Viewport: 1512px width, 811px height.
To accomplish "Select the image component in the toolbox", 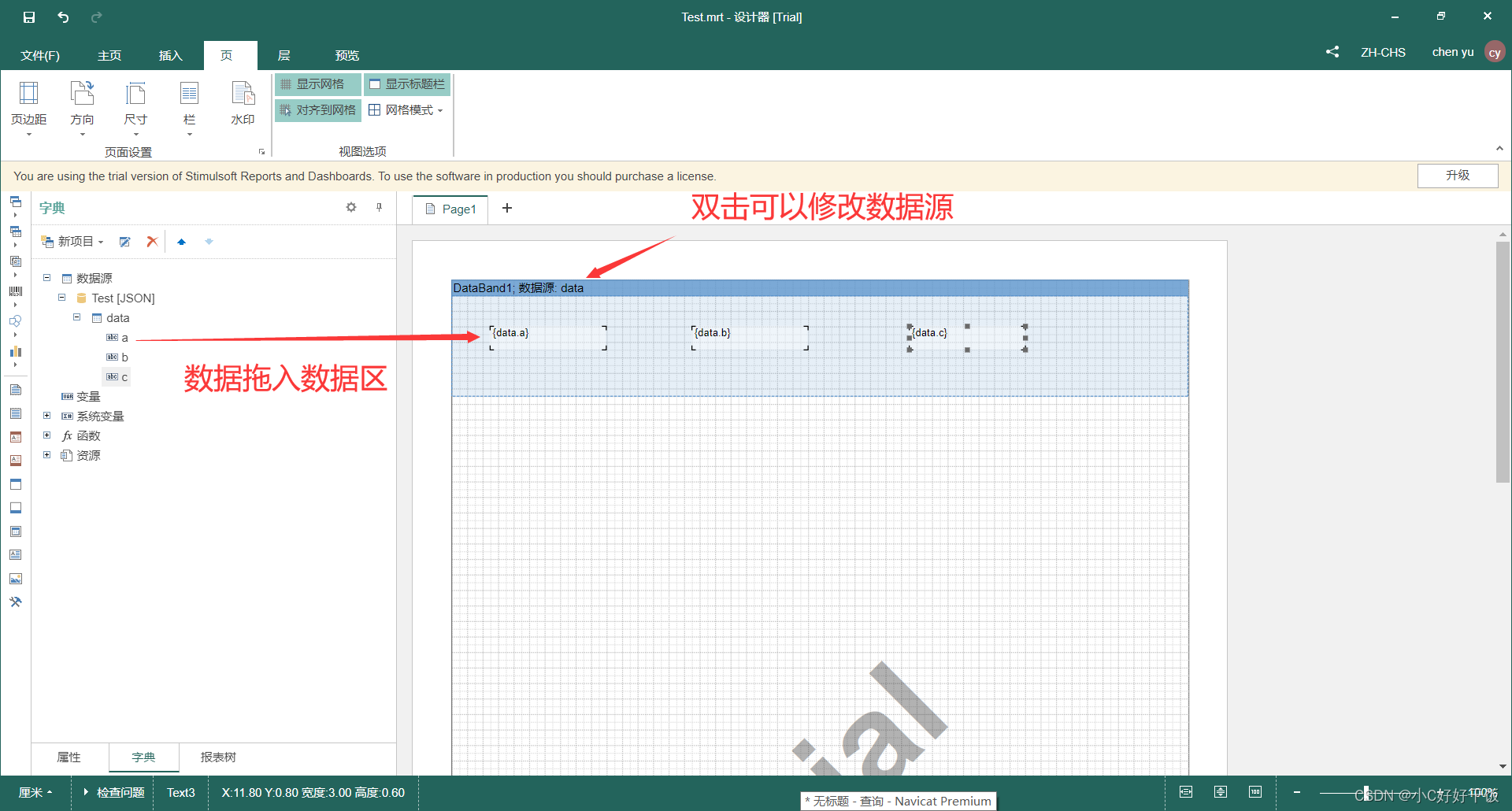I will pos(15,579).
